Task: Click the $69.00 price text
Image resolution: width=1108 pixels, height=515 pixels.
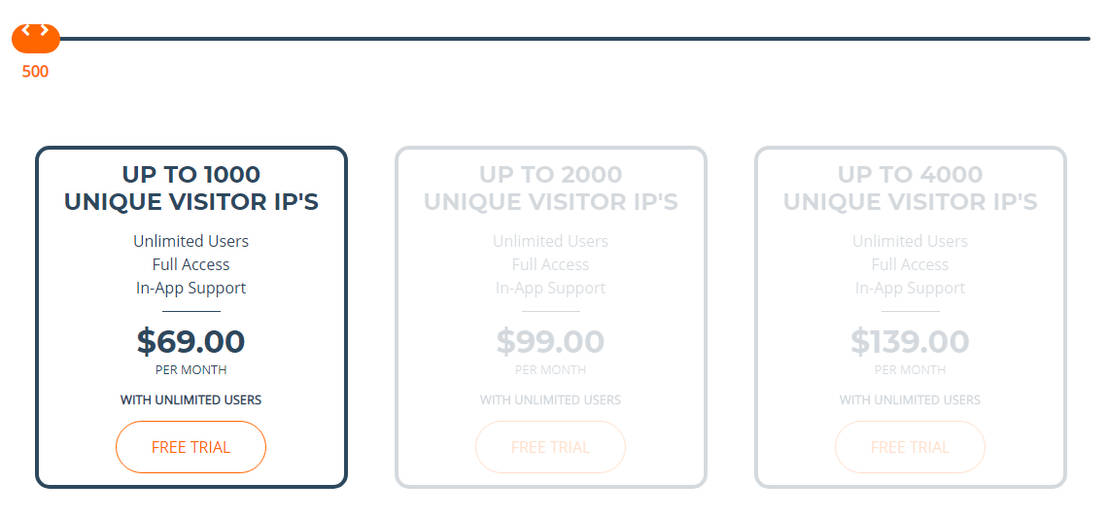Action: (191, 342)
